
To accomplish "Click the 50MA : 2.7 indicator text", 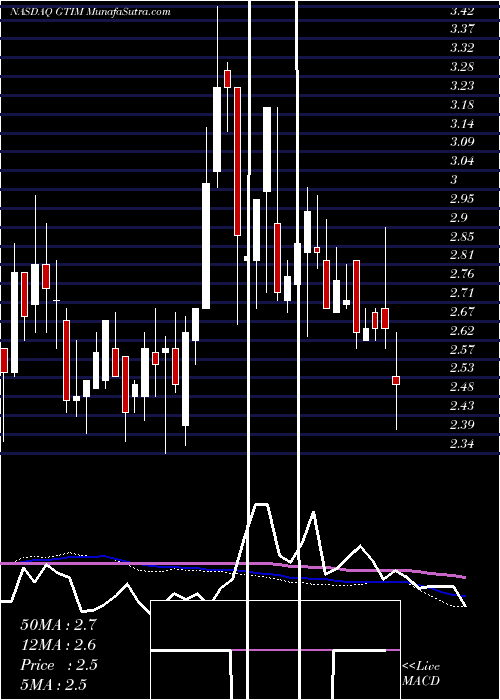I will pyautogui.click(x=58, y=625).
